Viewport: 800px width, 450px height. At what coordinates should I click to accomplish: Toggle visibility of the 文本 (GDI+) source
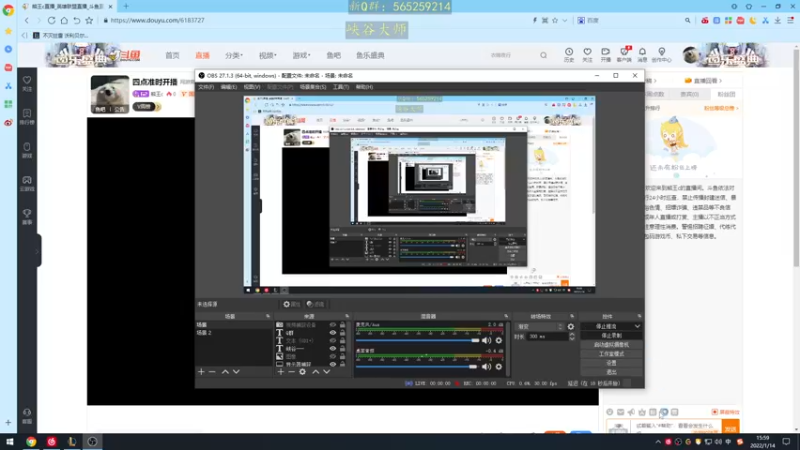point(333,340)
